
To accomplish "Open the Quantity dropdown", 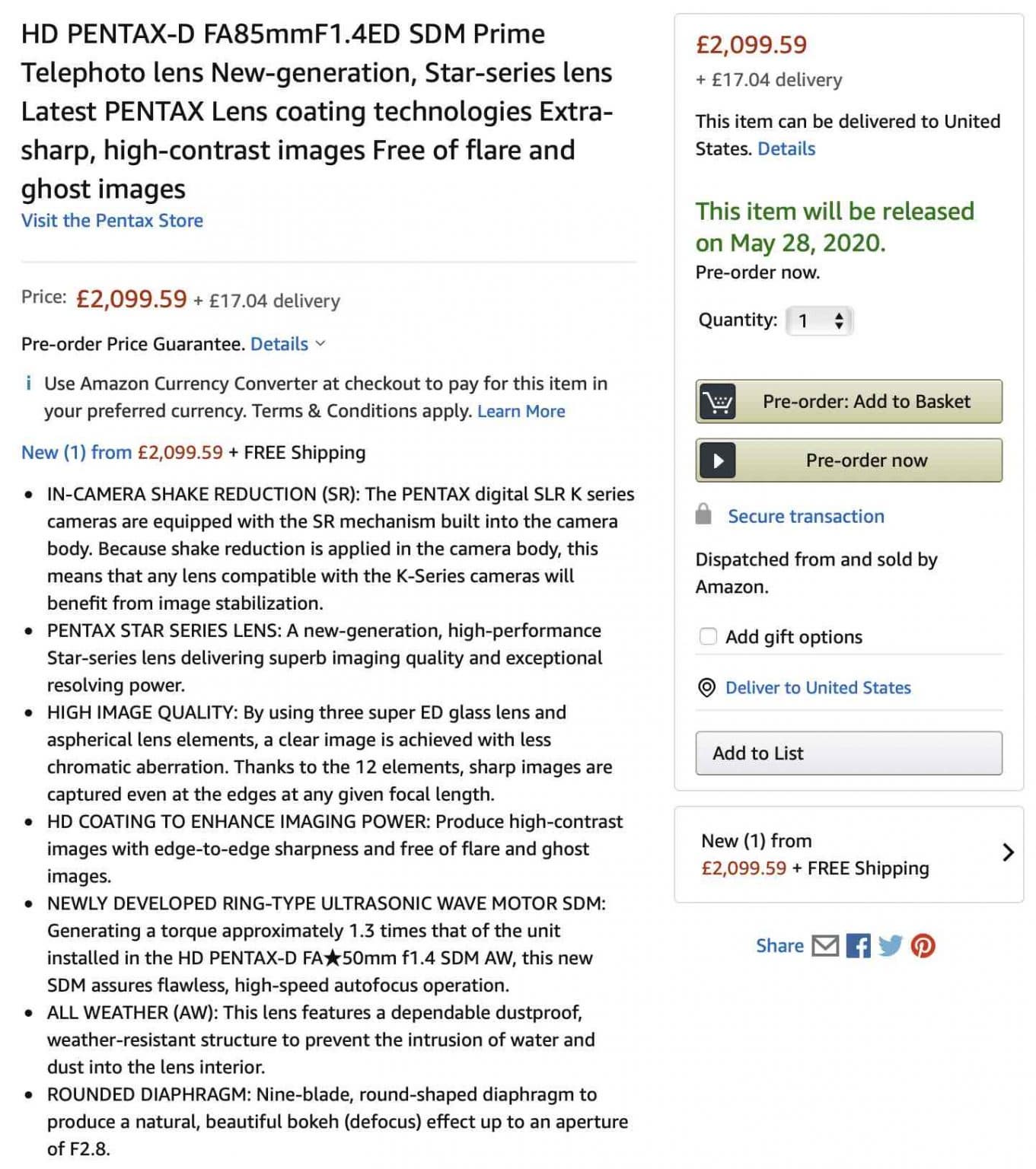I will point(820,320).
